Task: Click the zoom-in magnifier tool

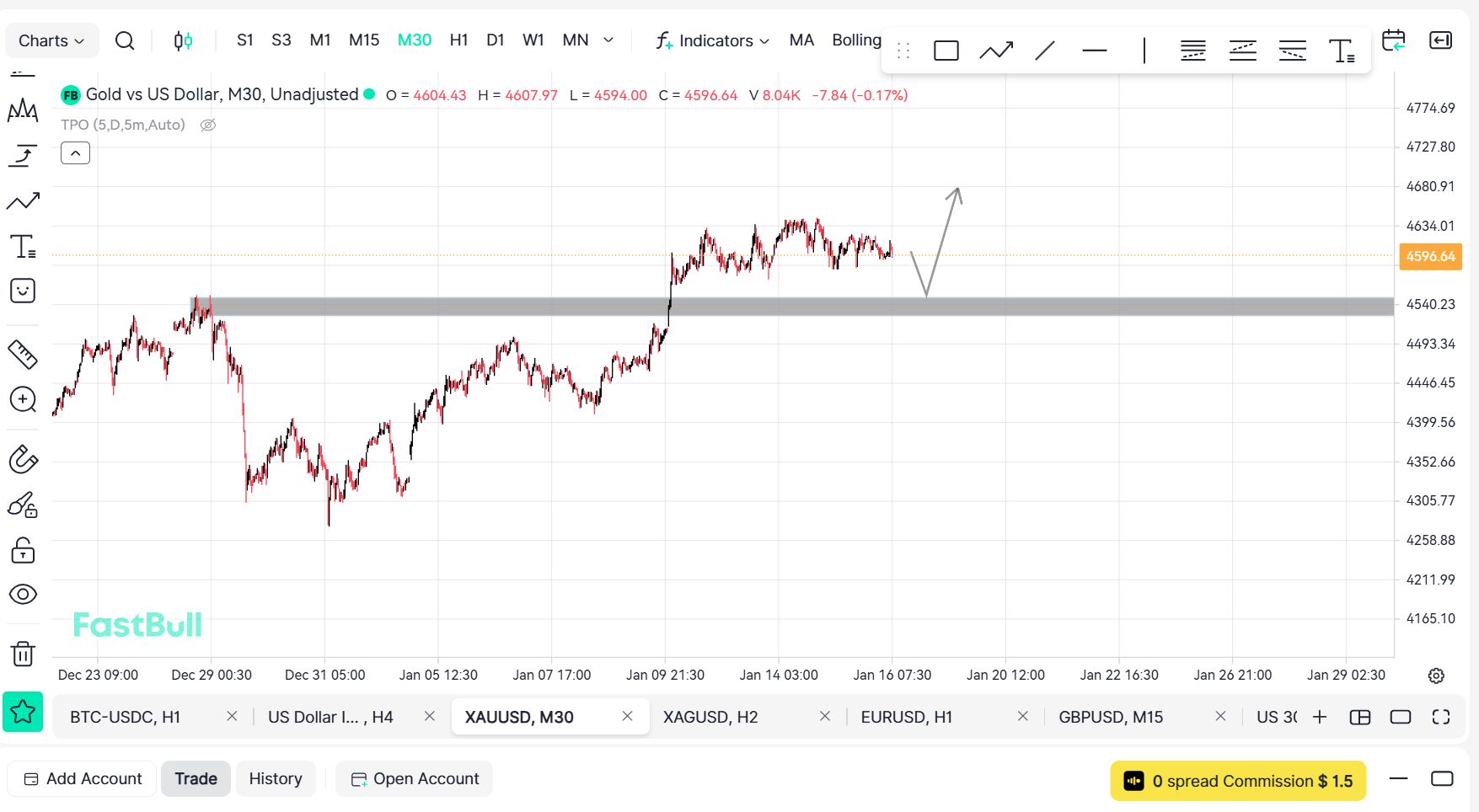Action: click(x=23, y=399)
